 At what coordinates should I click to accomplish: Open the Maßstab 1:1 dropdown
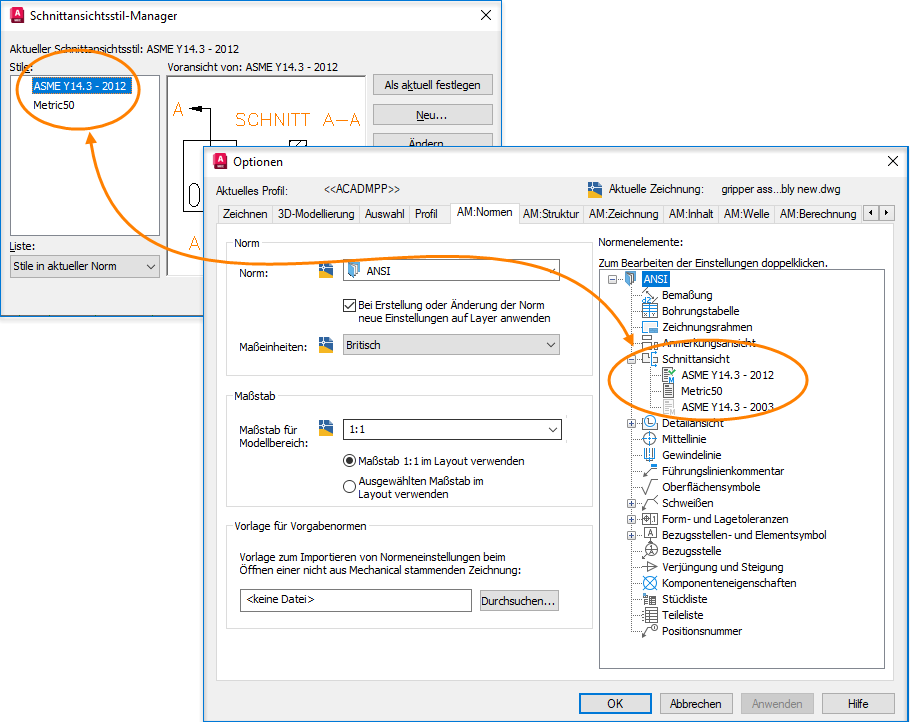452,429
